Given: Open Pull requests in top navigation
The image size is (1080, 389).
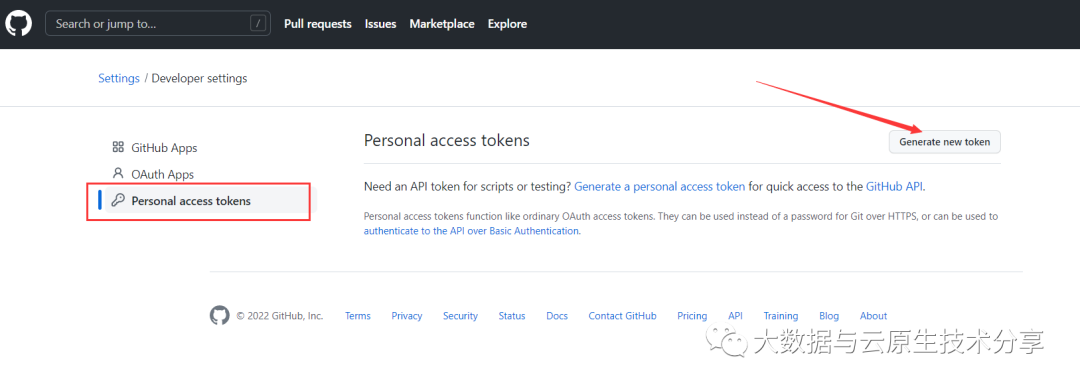Looking at the screenshot, I should point(318,23).
